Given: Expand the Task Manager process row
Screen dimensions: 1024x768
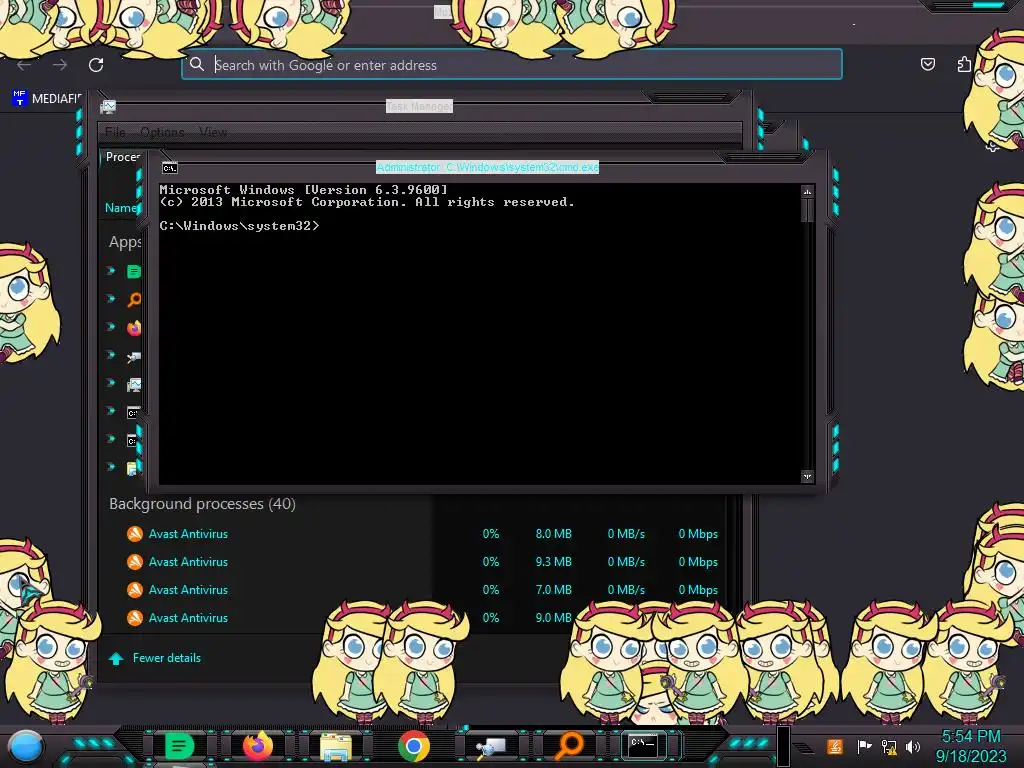Looking at the screenshot, I should tap(111, 383).
